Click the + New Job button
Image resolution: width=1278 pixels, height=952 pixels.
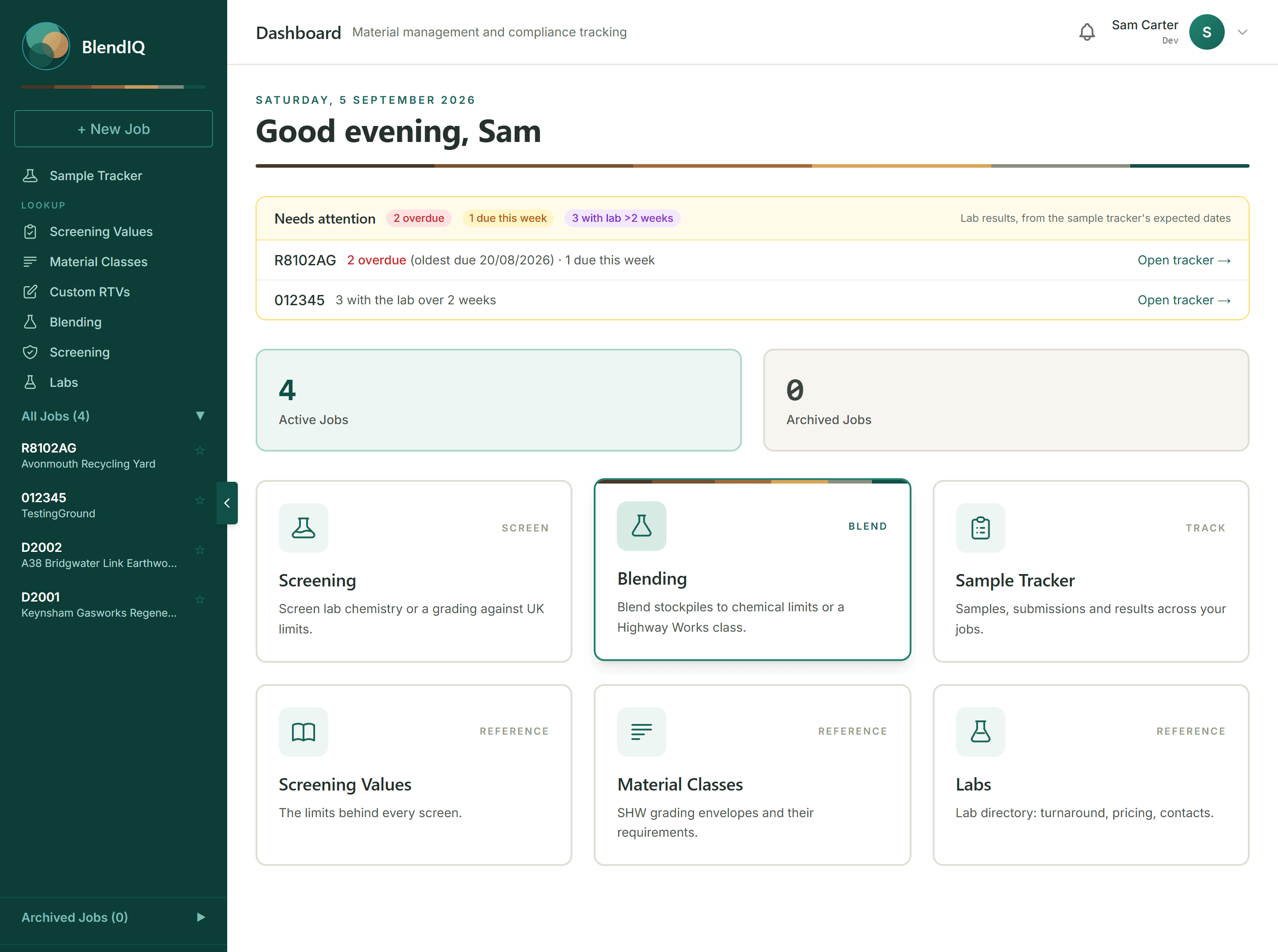114,129
